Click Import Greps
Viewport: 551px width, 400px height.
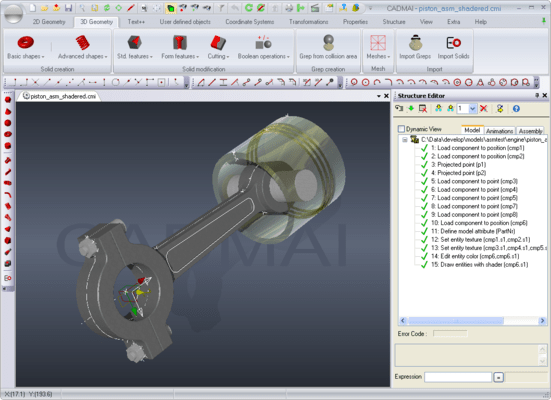point(415,47)
